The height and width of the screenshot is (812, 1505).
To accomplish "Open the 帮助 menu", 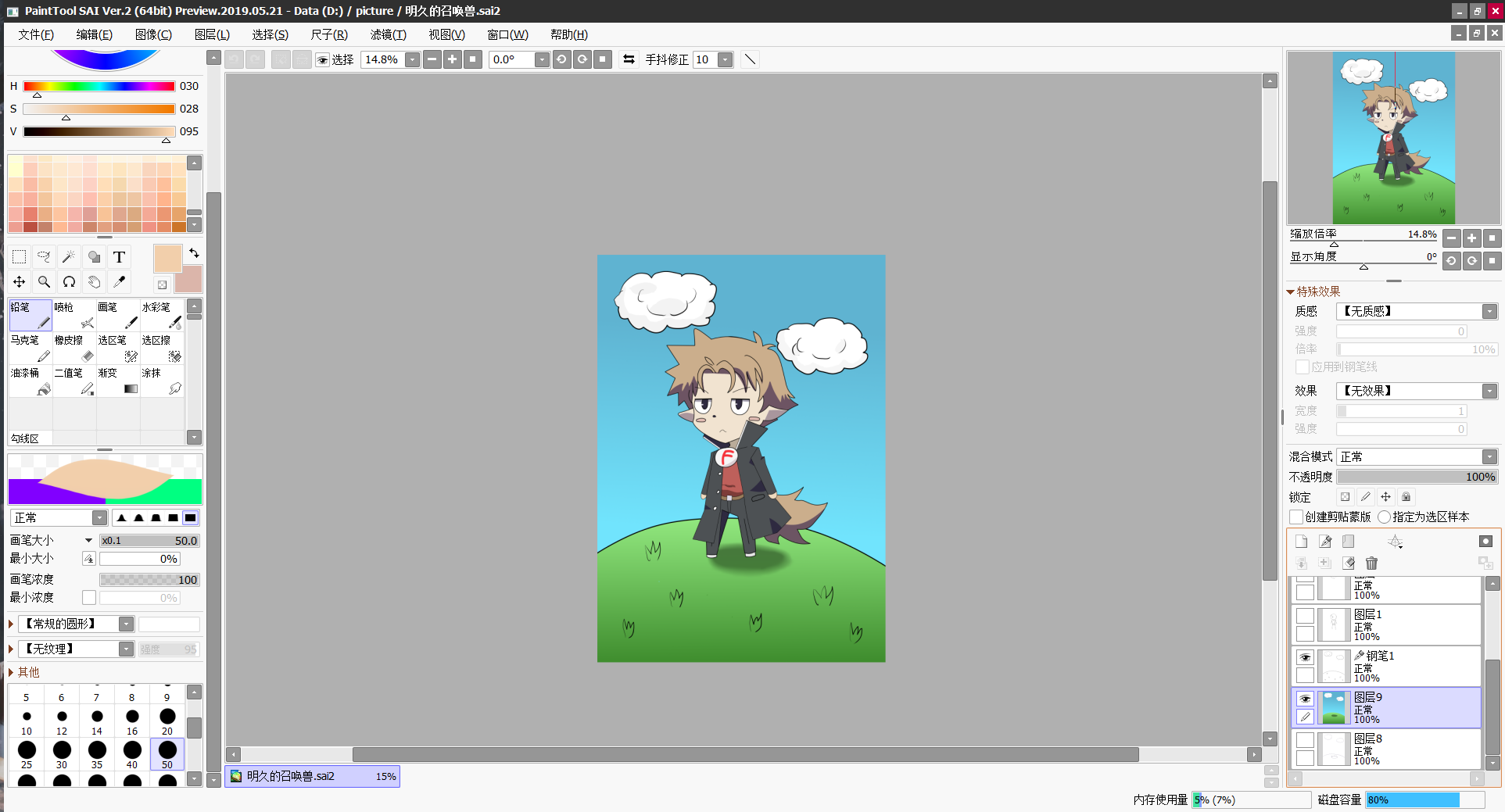I will (569, 34).
